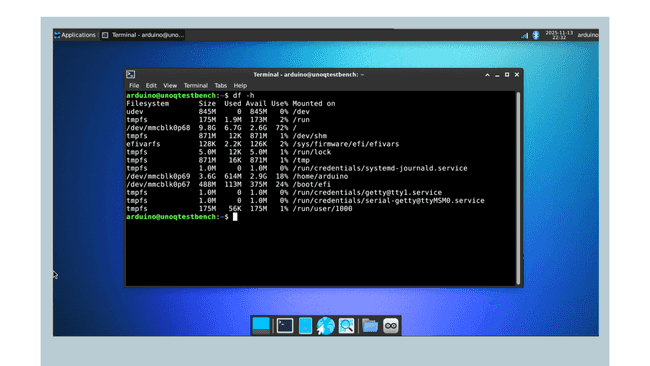Click the roll-up arrow in the terminal title bar
Screen dimensions: 650x366
point(487,75)
